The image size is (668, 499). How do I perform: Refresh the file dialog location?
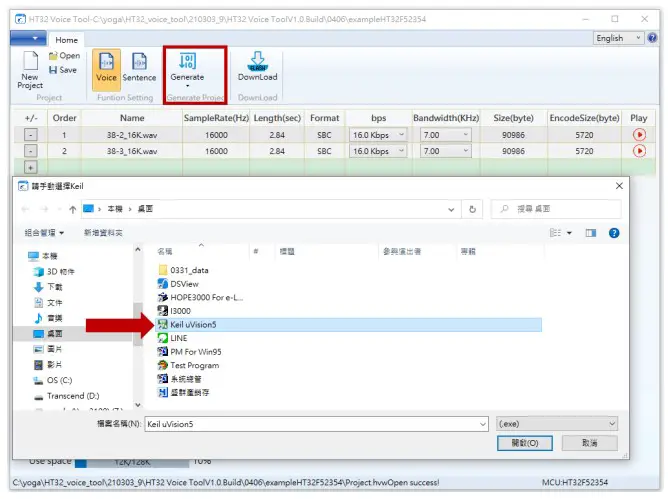click(472, 209)
